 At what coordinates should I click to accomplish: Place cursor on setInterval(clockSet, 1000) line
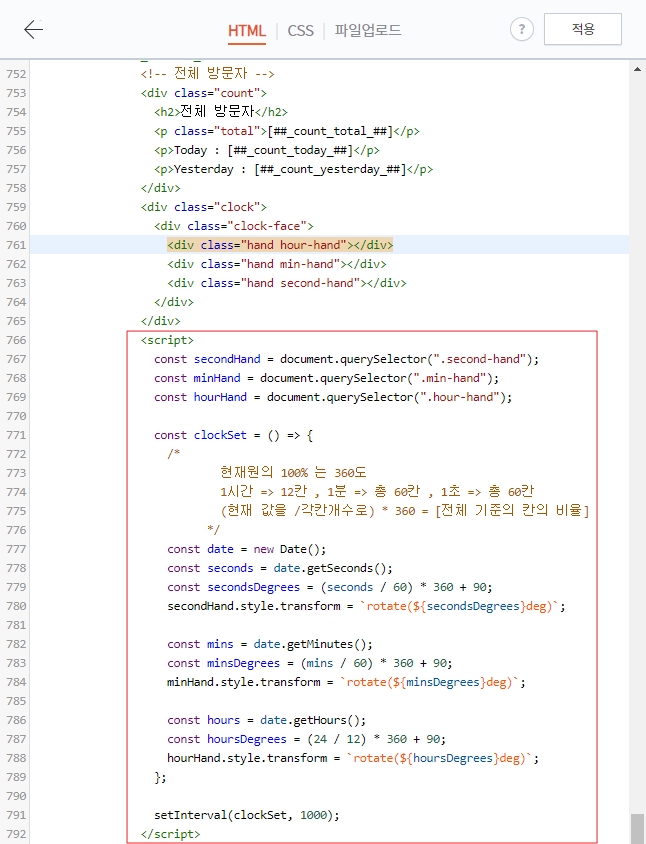247,815
